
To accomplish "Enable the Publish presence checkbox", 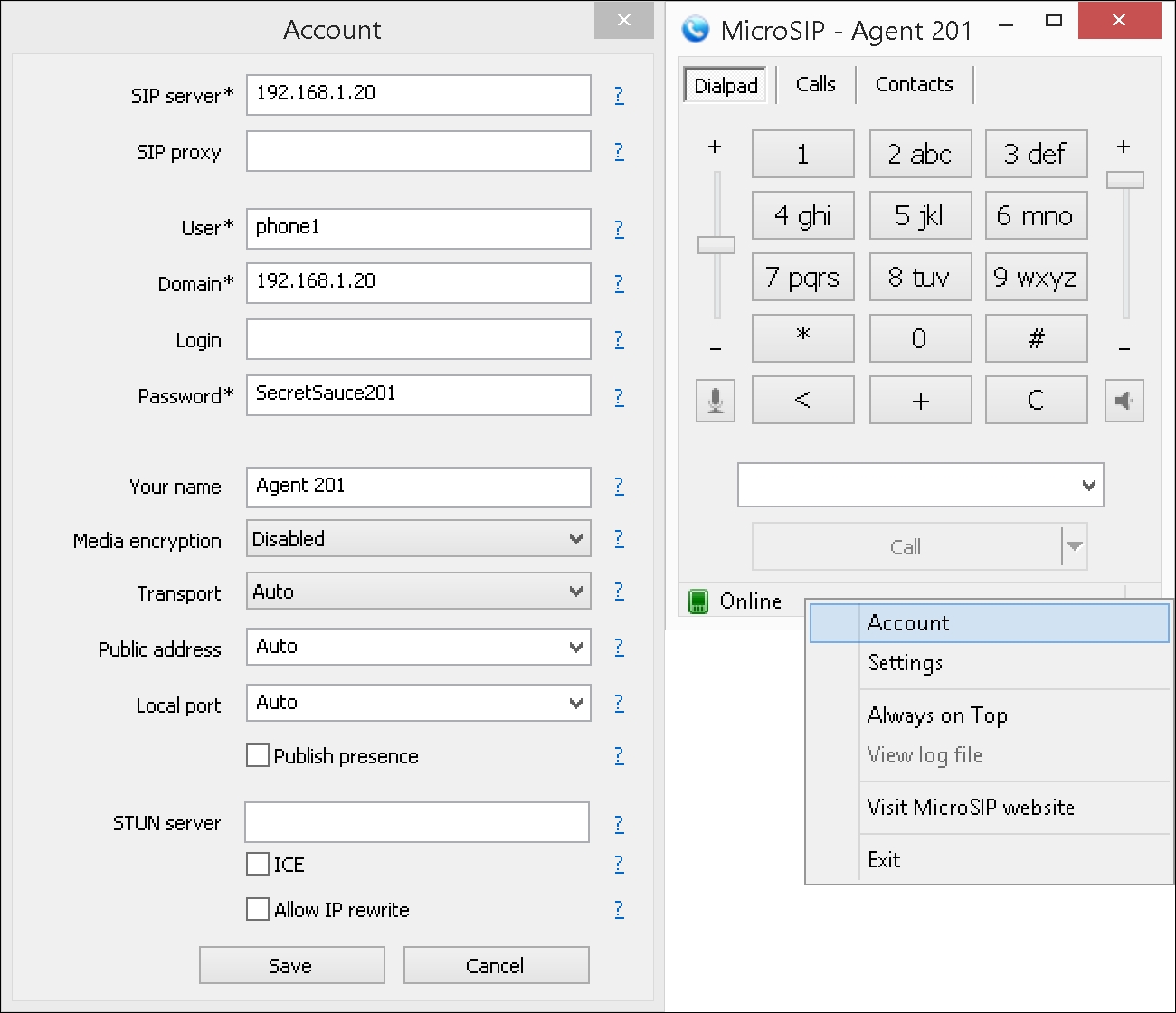I will (258, 755).
